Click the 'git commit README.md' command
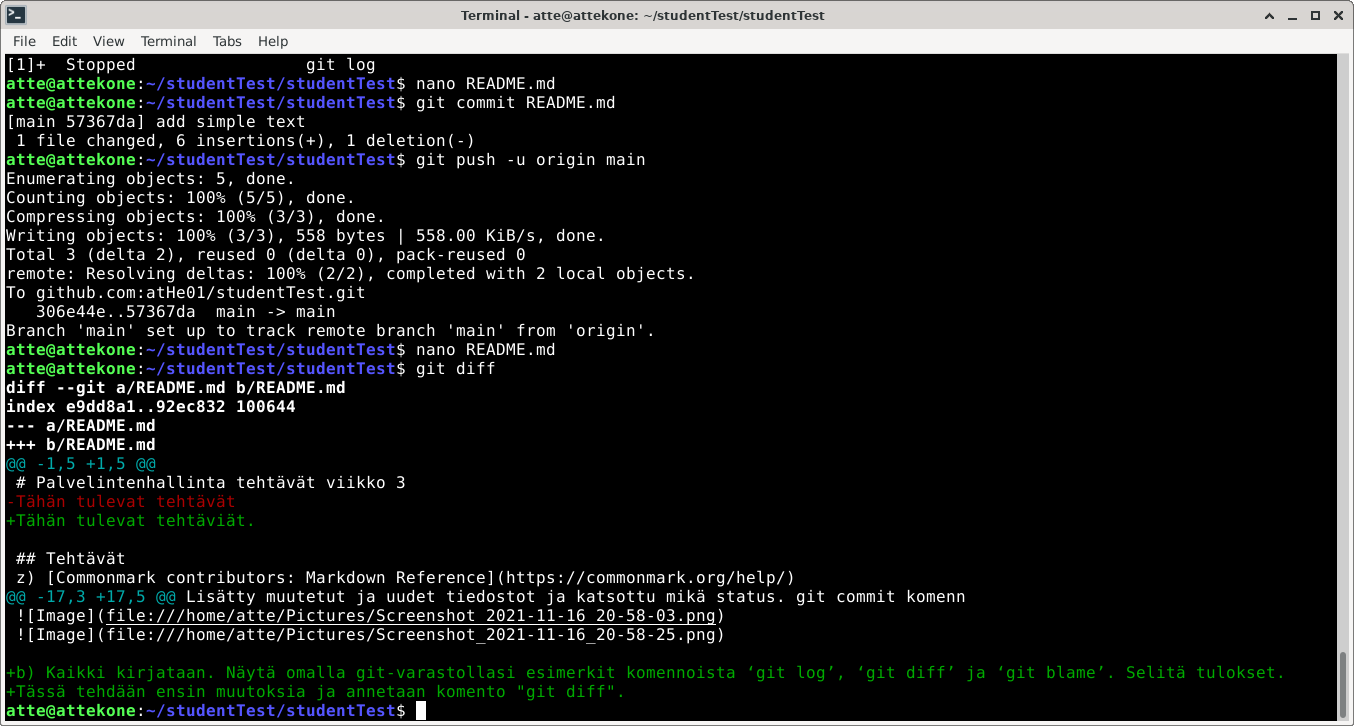 (516, 103)
